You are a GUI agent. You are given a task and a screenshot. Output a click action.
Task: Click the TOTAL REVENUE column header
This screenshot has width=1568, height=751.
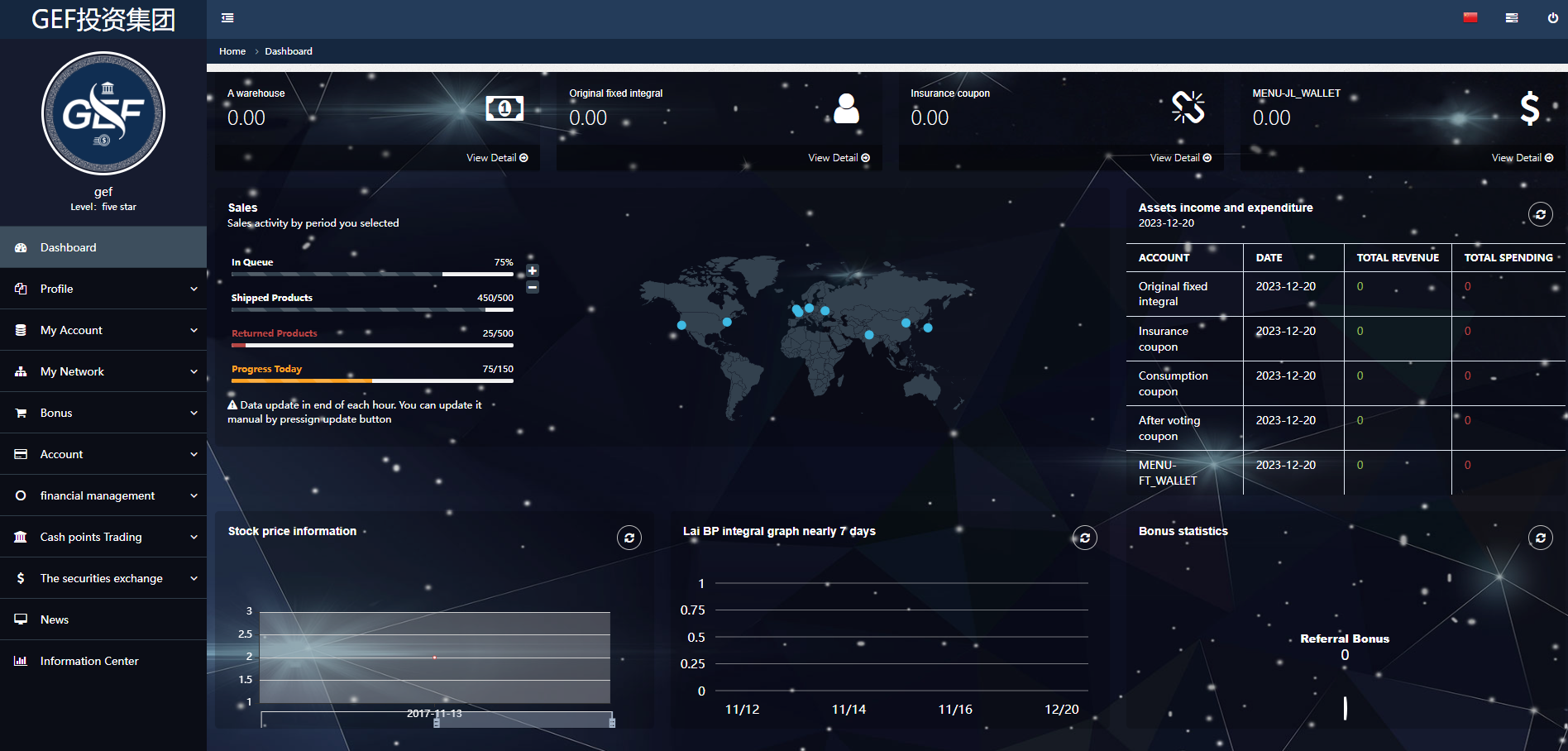click(1398, 257)
